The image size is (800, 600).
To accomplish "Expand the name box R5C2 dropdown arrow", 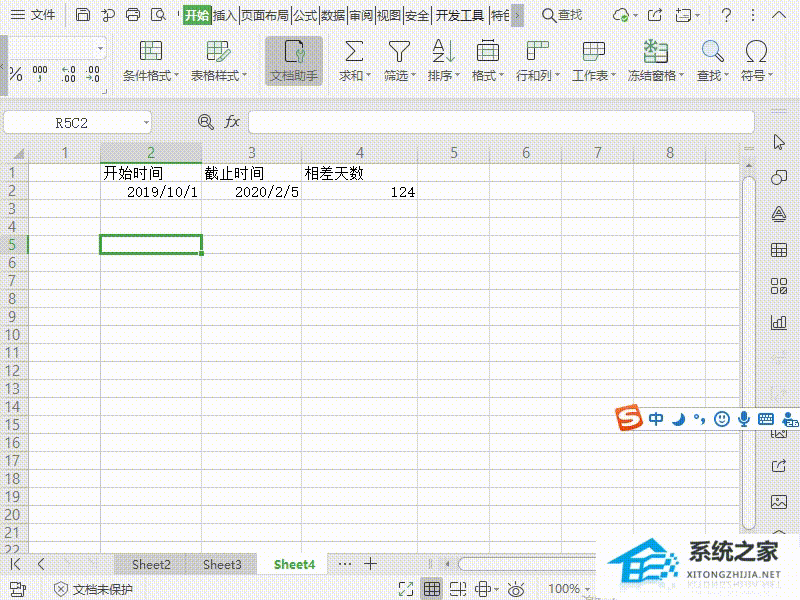I will pos(146,122).
